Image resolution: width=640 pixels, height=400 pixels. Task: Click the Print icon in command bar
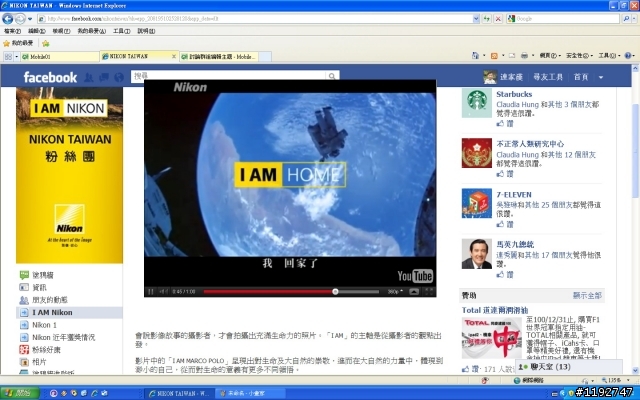[x=524, y=56]
